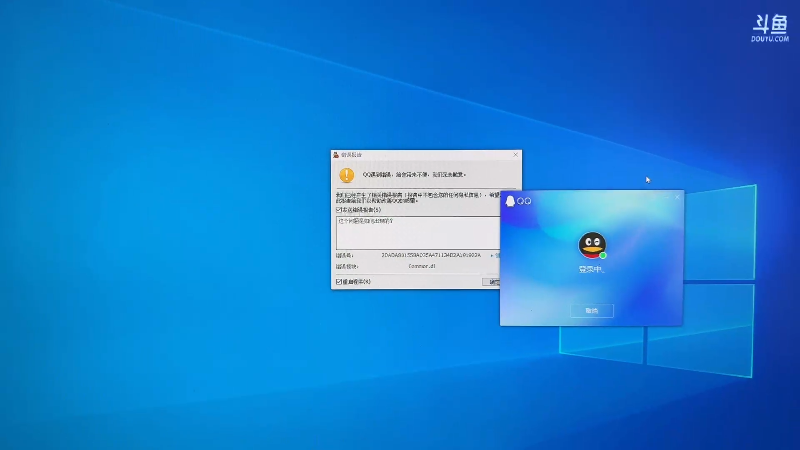
Task: Click the QQ penguin avatar in login window
Action: 592,245
